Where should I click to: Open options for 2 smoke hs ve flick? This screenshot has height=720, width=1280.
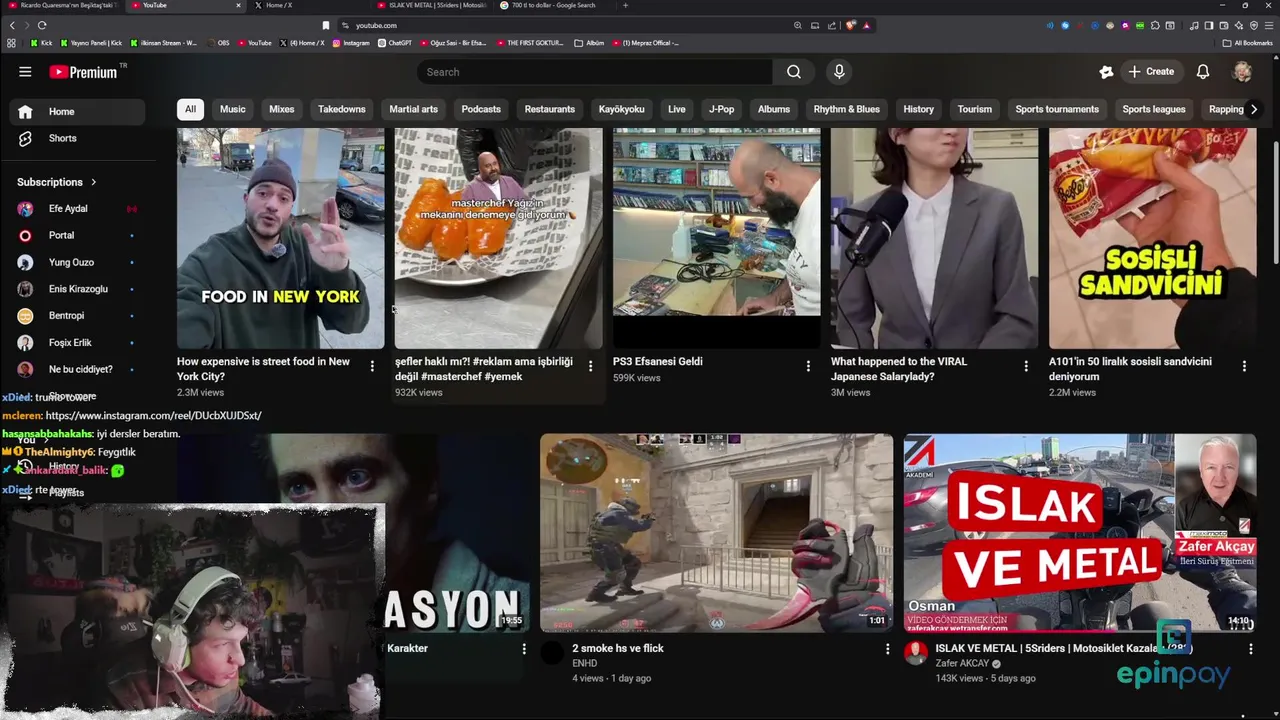(x=887, y=649)
